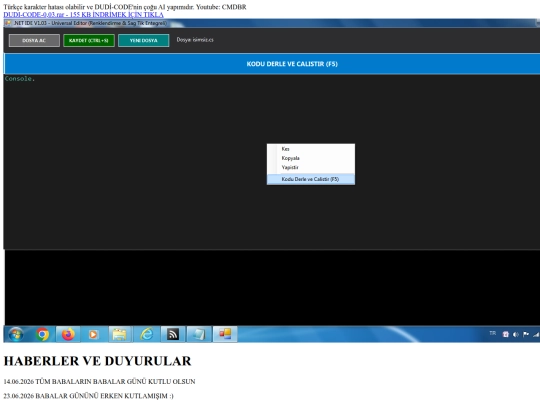Click the black output console pane
This screenshot has width=540, height=405.
point(272,288)
